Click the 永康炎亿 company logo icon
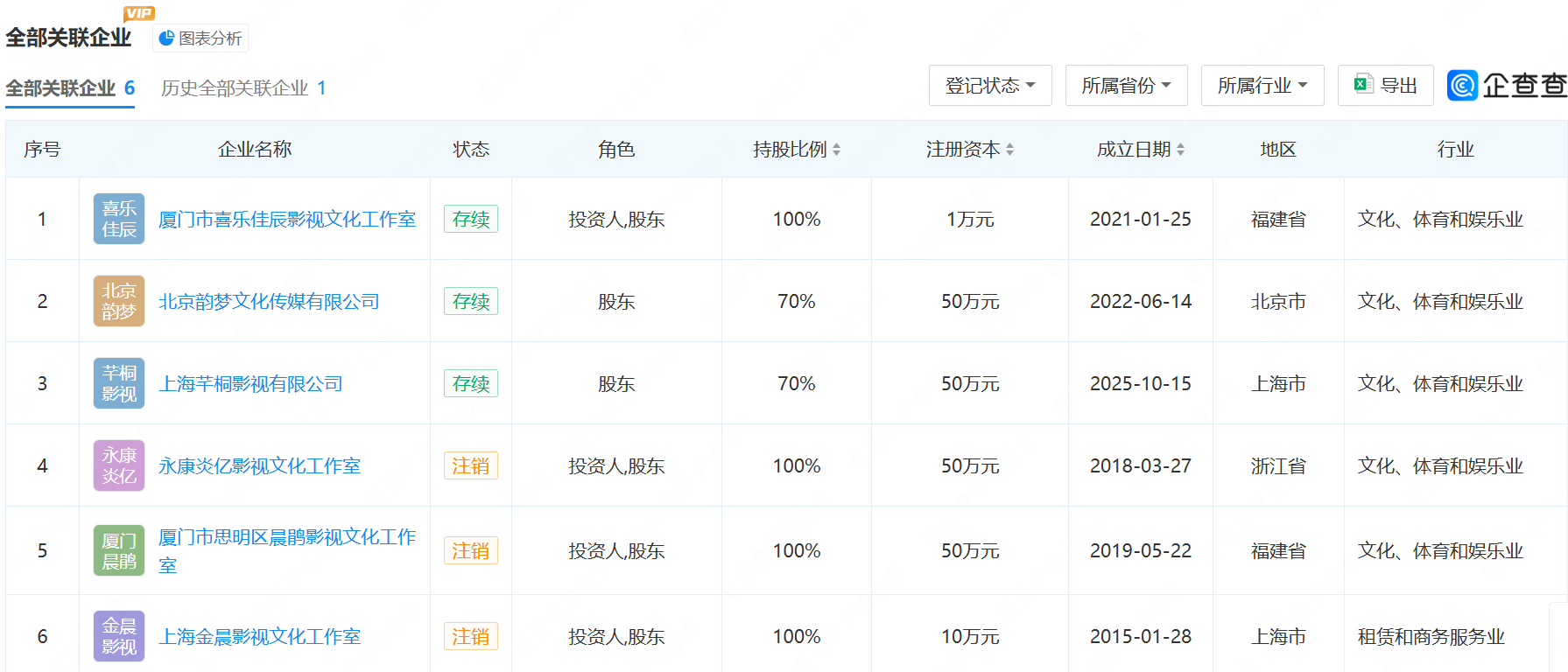The image size is (1568, 672). 119,465
